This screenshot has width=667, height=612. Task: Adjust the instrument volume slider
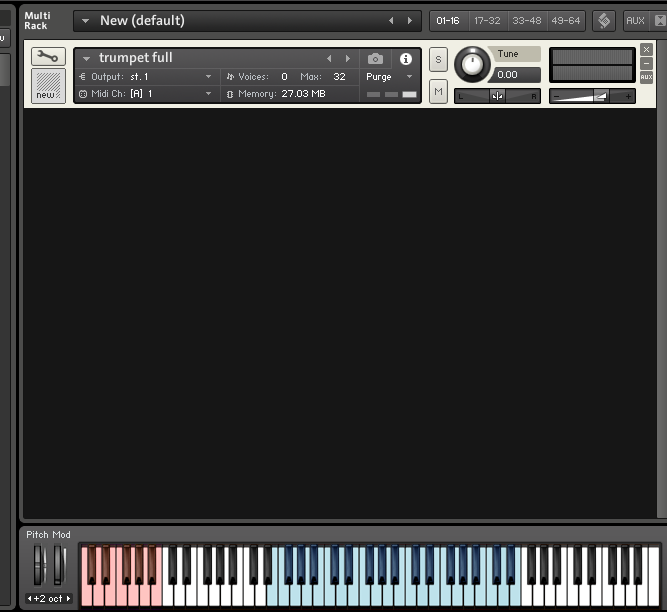pyautogui.click(x=592, y=97)
